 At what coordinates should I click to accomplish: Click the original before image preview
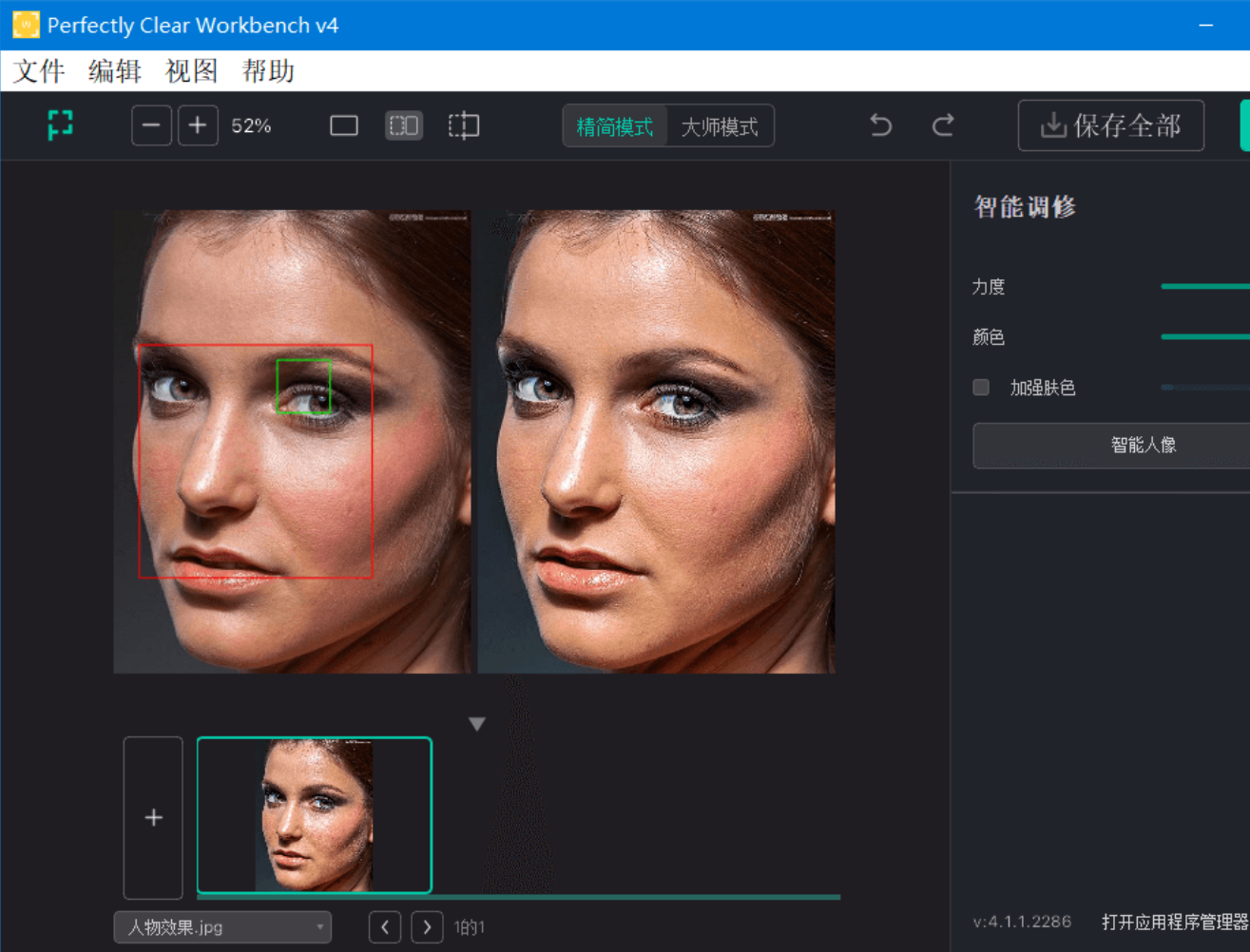[292, 442]
